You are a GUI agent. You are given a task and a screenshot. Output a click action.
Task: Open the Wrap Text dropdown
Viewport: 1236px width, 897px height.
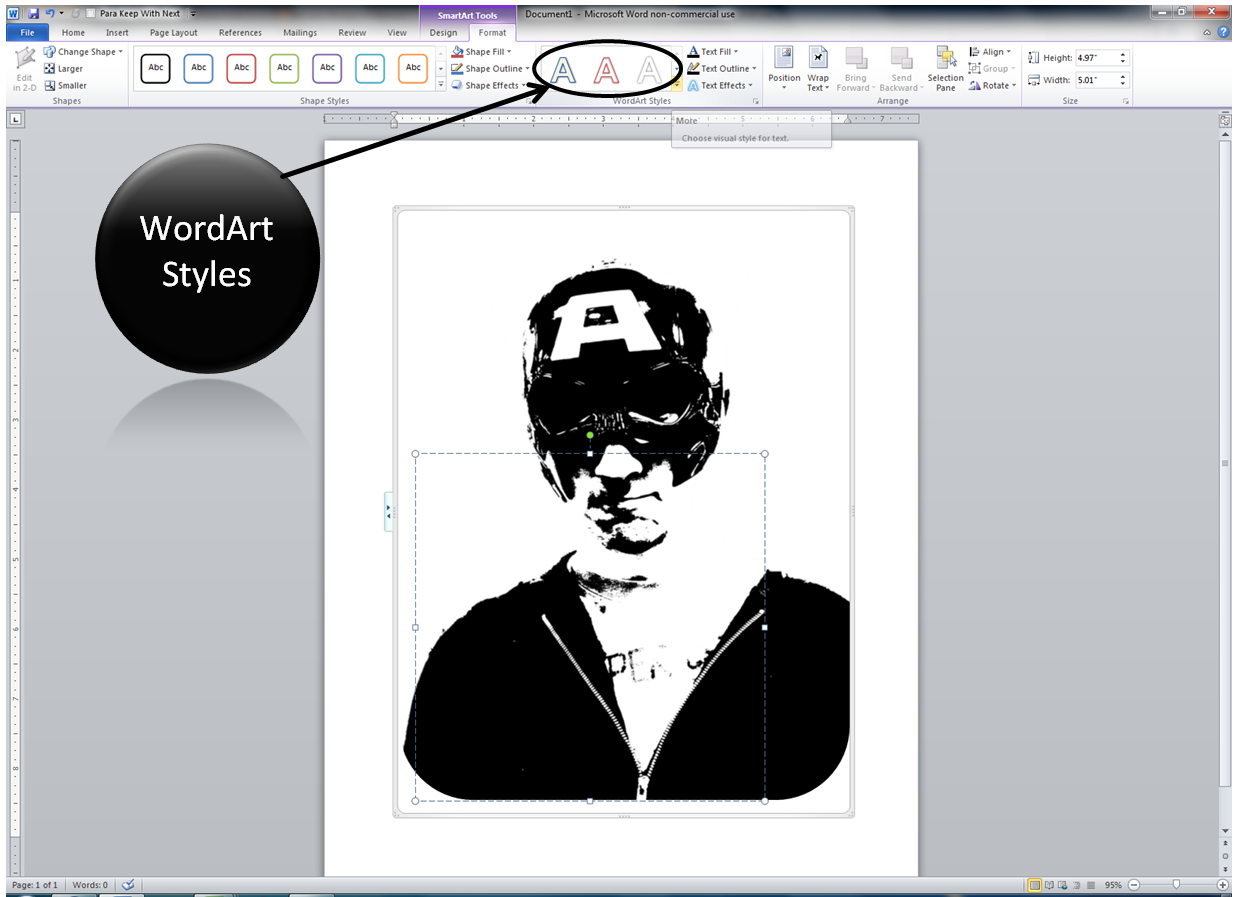[818, 68]
